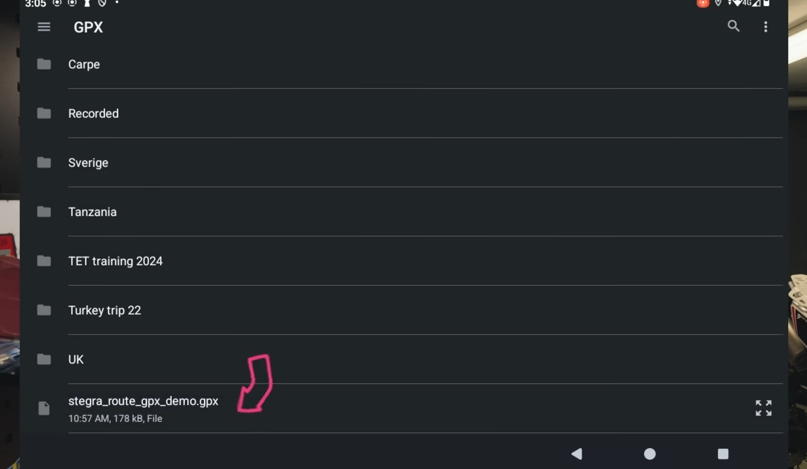Open the TET training 2024 folder
Image resolution: width=807 pixels, height=469 pixels.
click(115, 261)
